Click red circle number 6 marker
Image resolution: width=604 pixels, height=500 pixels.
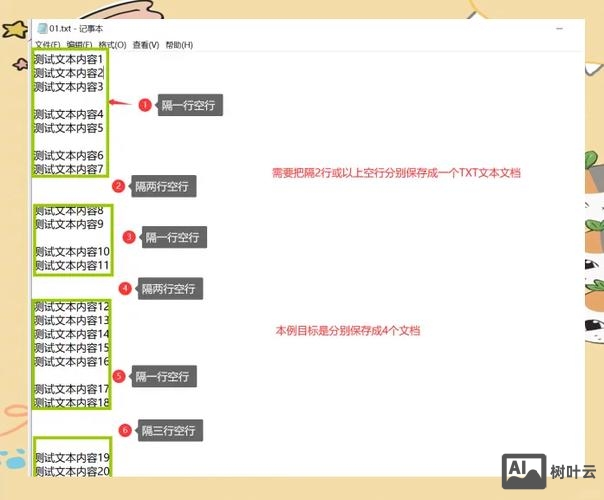coord(125,430)
